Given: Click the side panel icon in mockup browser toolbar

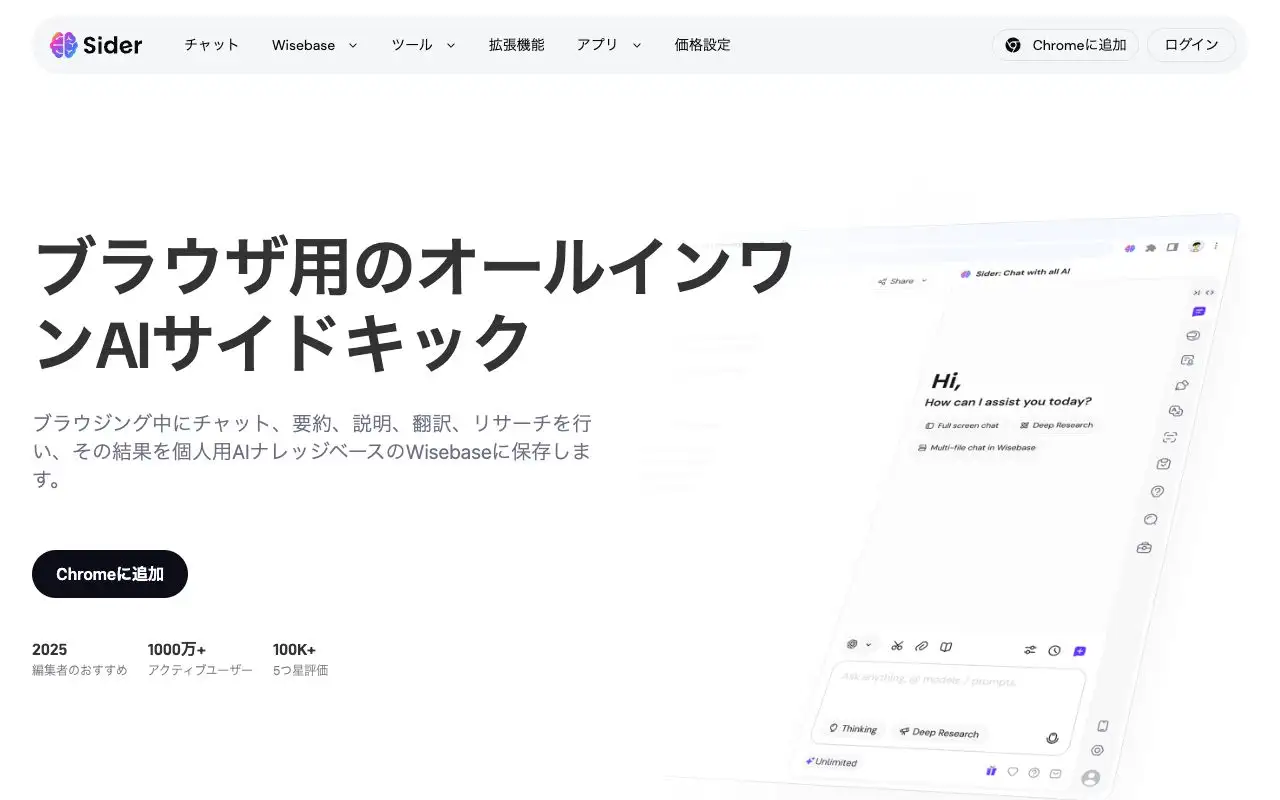Looking at the screenshot, I should click(1173, 247).
